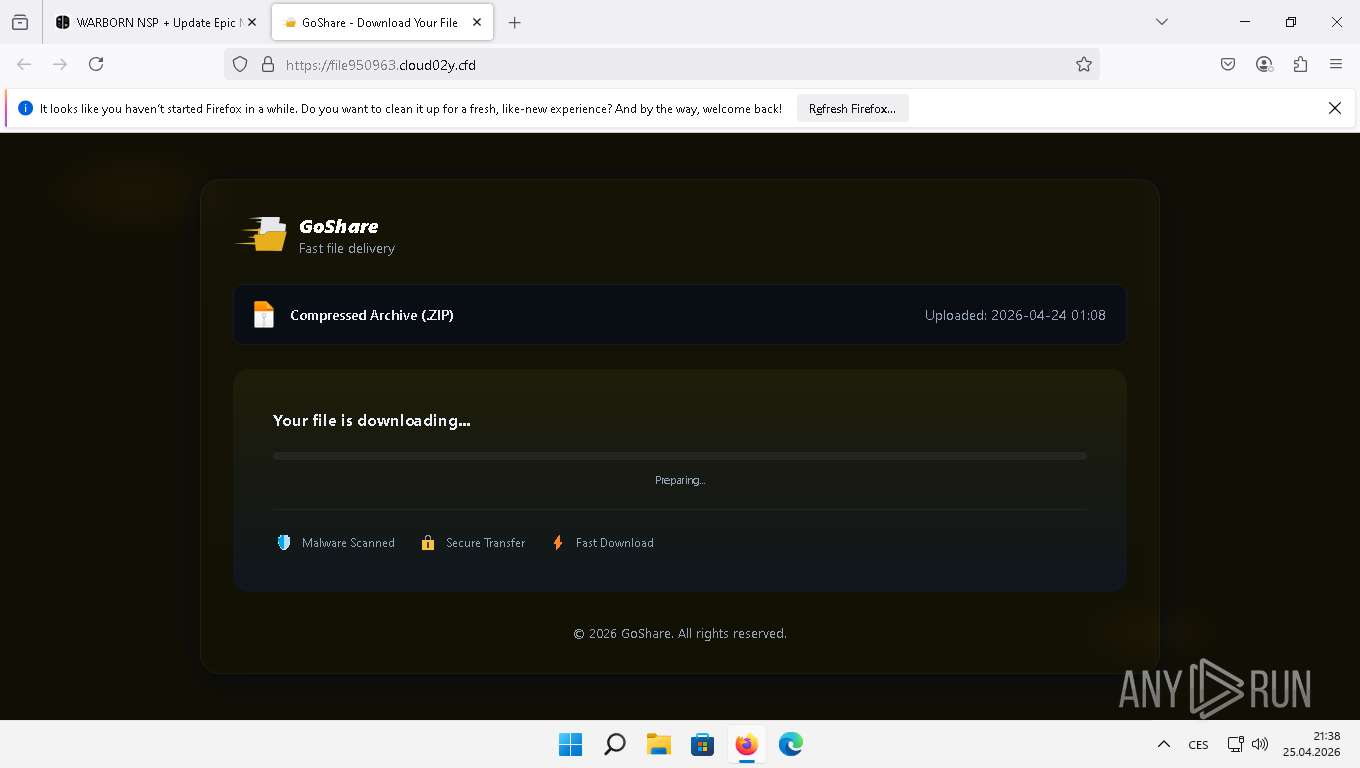
Task: Click the Refresh Firefox... button
Action: tap(852, 108)
